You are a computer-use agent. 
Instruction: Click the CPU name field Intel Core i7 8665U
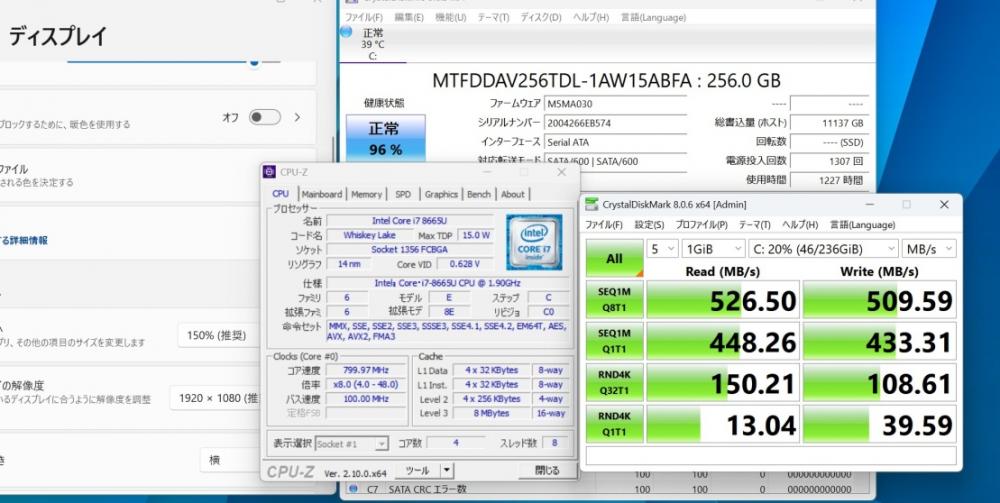409,221
